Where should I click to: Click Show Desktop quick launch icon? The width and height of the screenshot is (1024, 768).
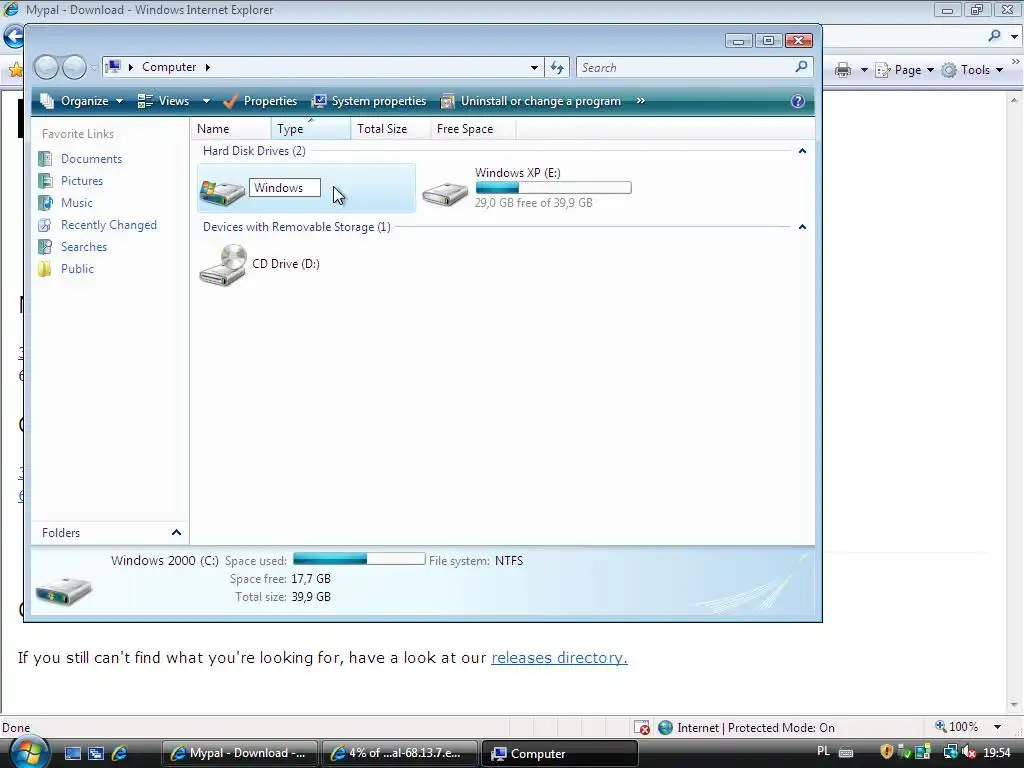(x=72, y=754)
